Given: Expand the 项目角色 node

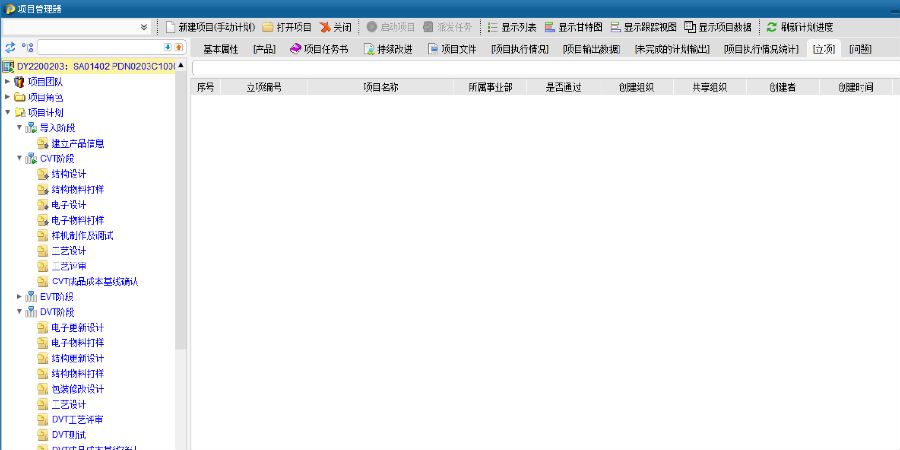Looking at the screenshot, I should (x=7, y=97).
